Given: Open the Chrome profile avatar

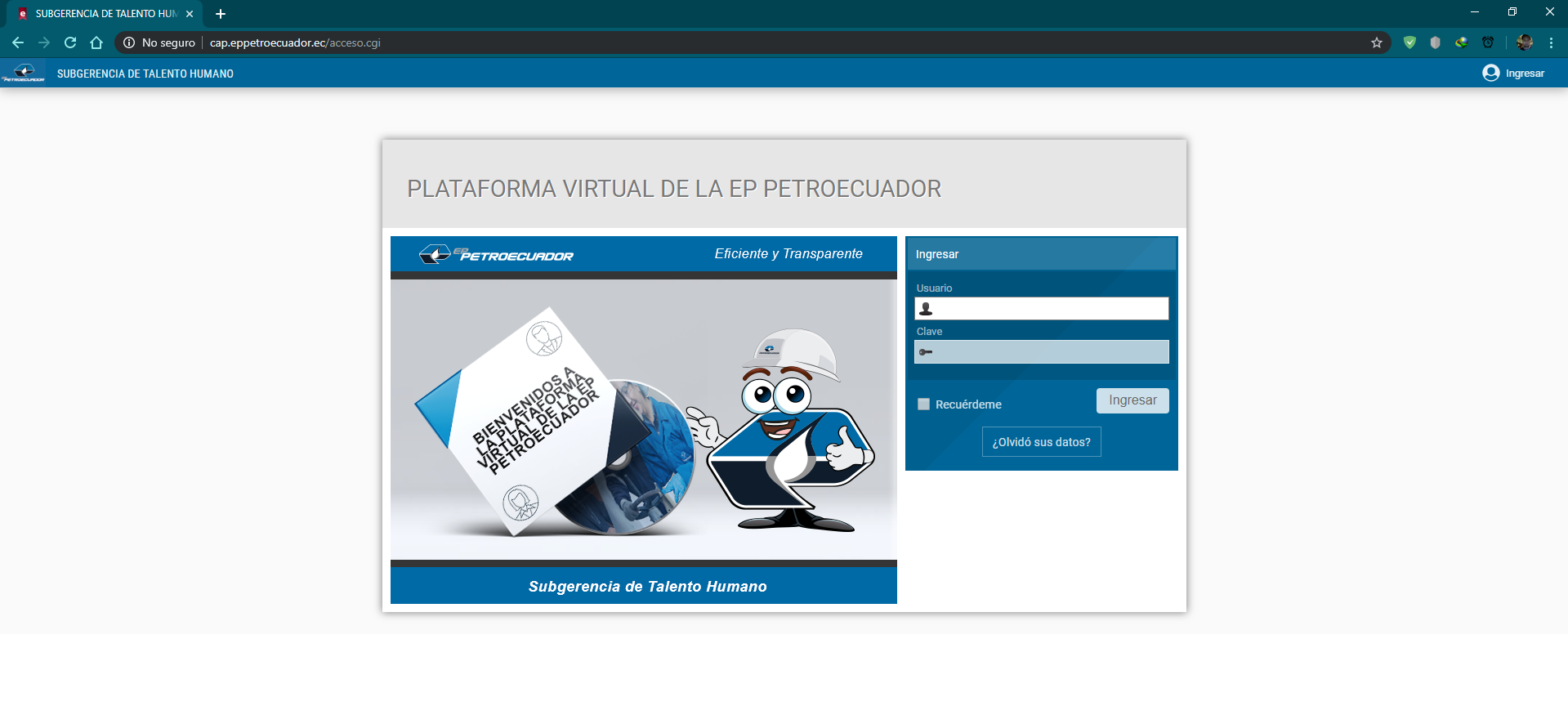Looking at the screenshot, I should point(1525,42).
